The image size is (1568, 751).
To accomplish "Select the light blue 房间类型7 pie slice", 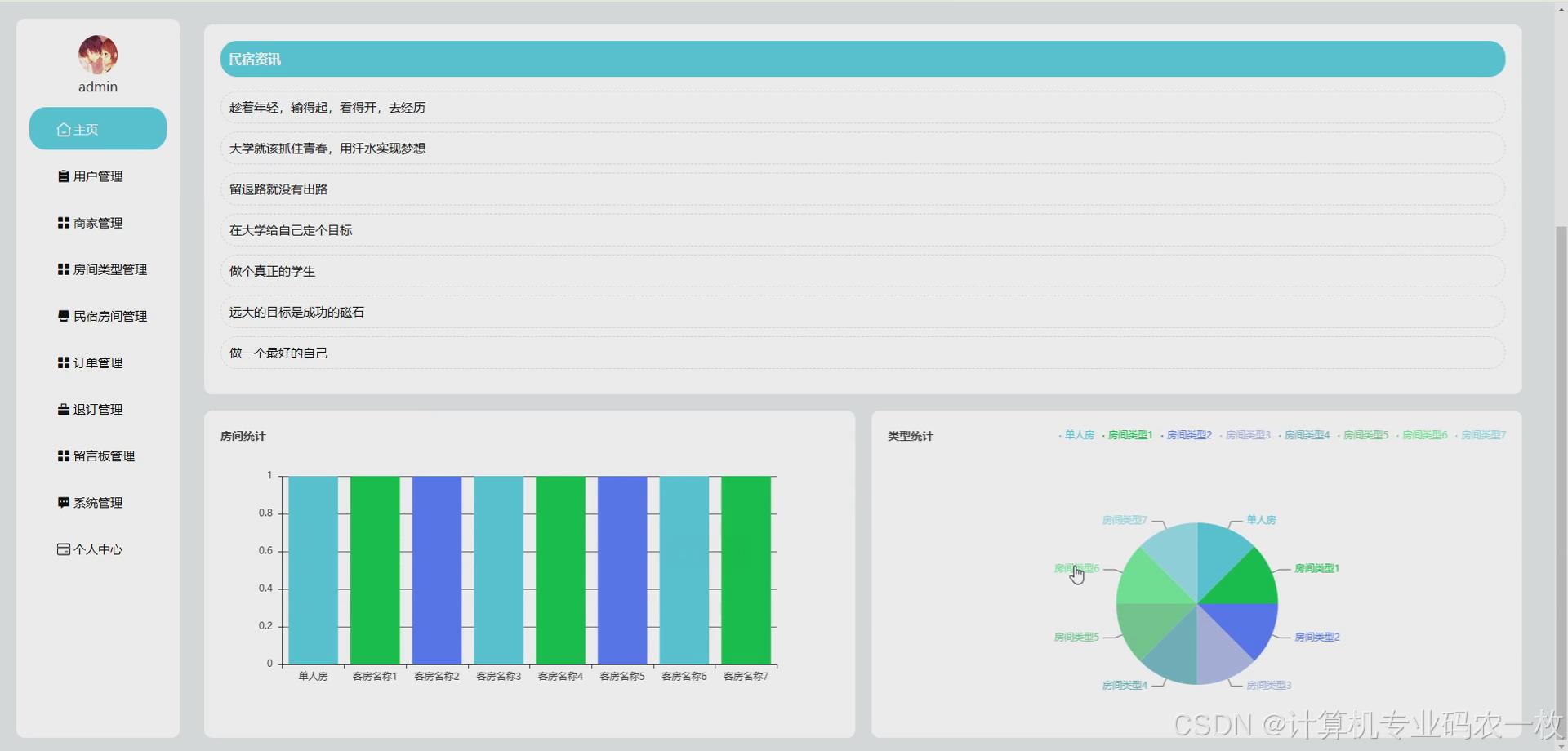I will (x=1176, y=555).
